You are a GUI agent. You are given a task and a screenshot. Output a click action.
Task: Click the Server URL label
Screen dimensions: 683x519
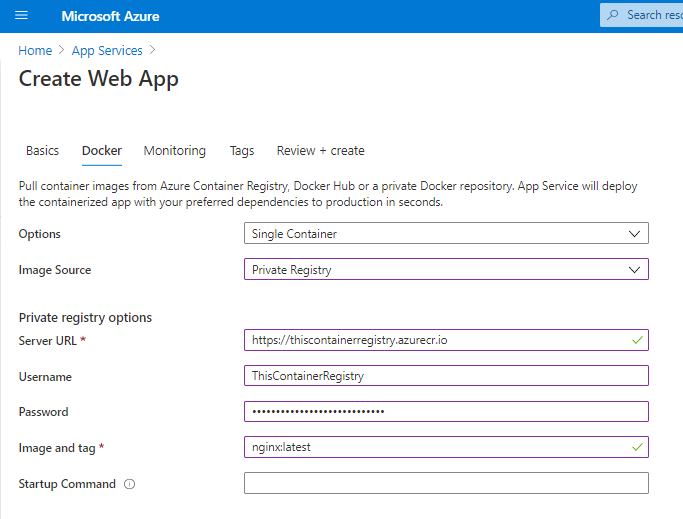tap(47, 341)
